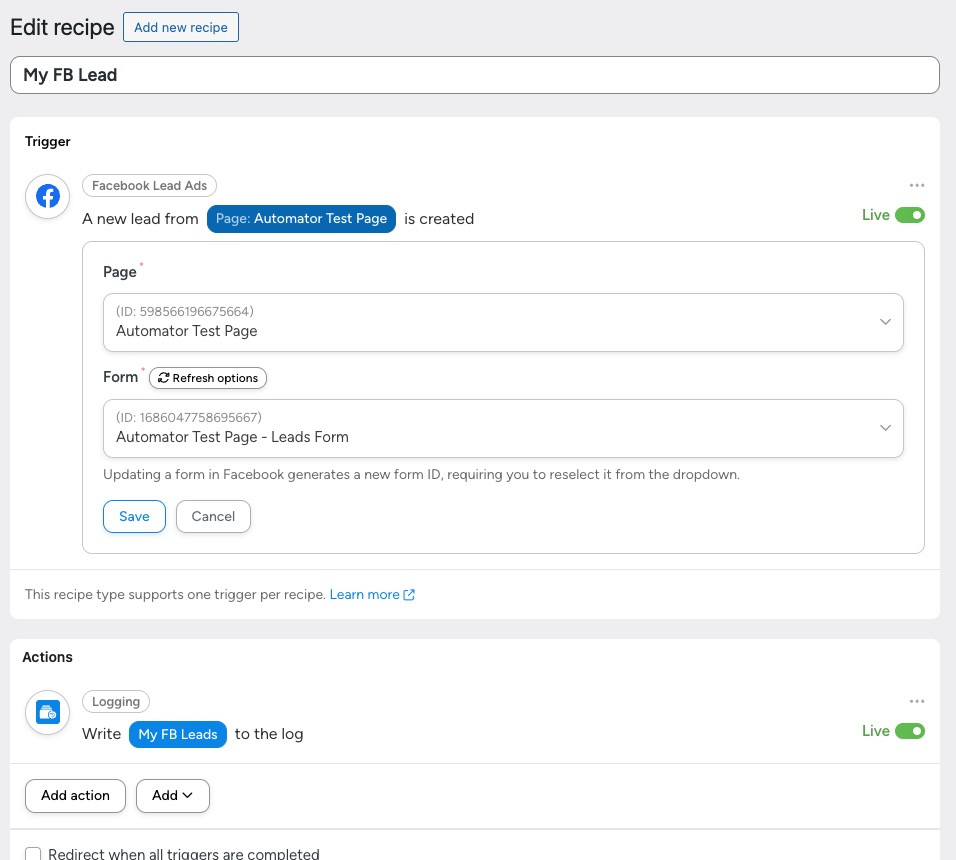Disable the Logging action Live switch

(909, 731)
